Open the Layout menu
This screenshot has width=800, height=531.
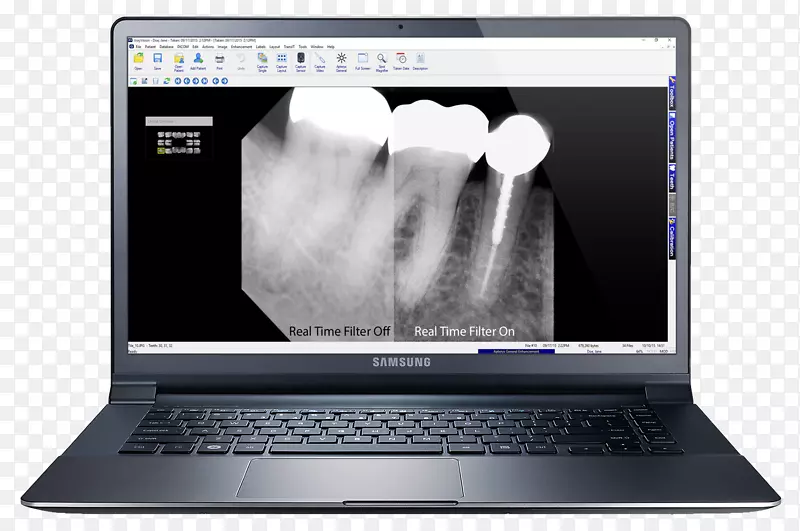click(274, 46)
